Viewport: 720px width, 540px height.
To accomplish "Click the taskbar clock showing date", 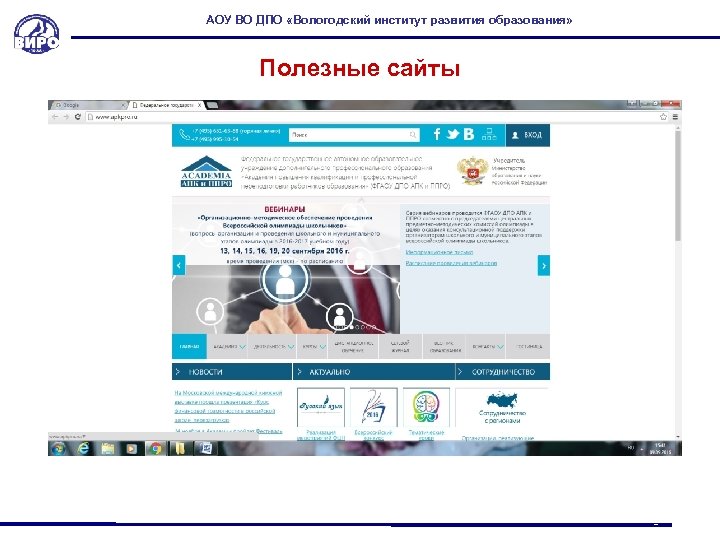I will point(660,449).
